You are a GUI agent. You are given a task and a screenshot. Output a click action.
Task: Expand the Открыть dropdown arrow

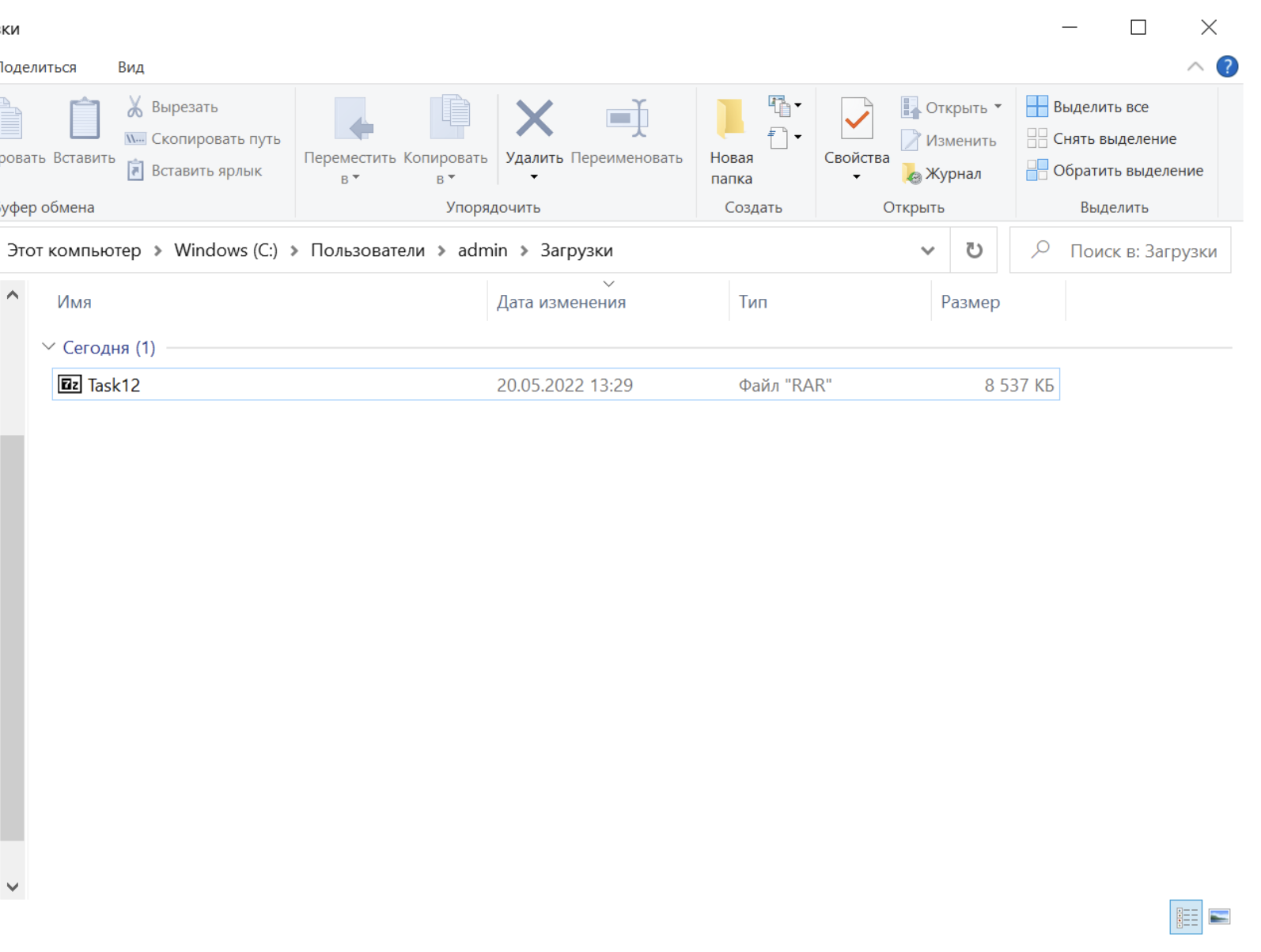point(998,107)
